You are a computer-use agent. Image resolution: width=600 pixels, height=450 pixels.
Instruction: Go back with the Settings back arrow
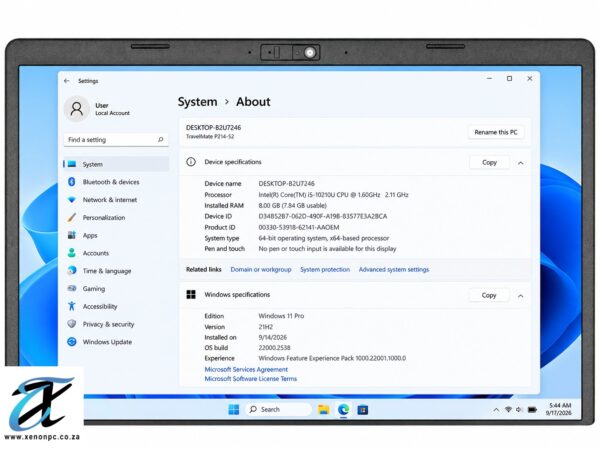[x=67, y=81]
